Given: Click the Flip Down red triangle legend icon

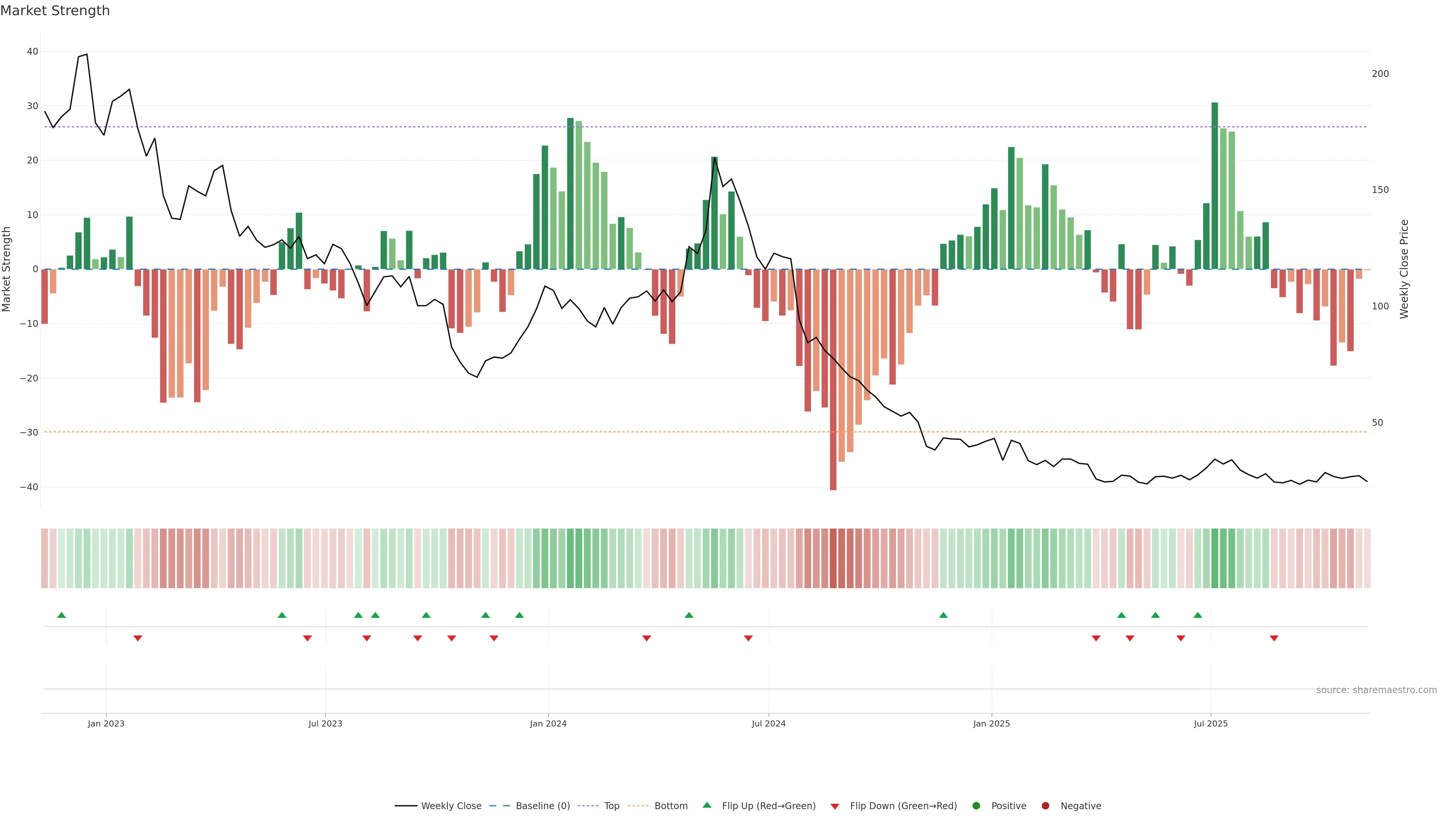Looking at the screenshot, I should tap(835, 806).
